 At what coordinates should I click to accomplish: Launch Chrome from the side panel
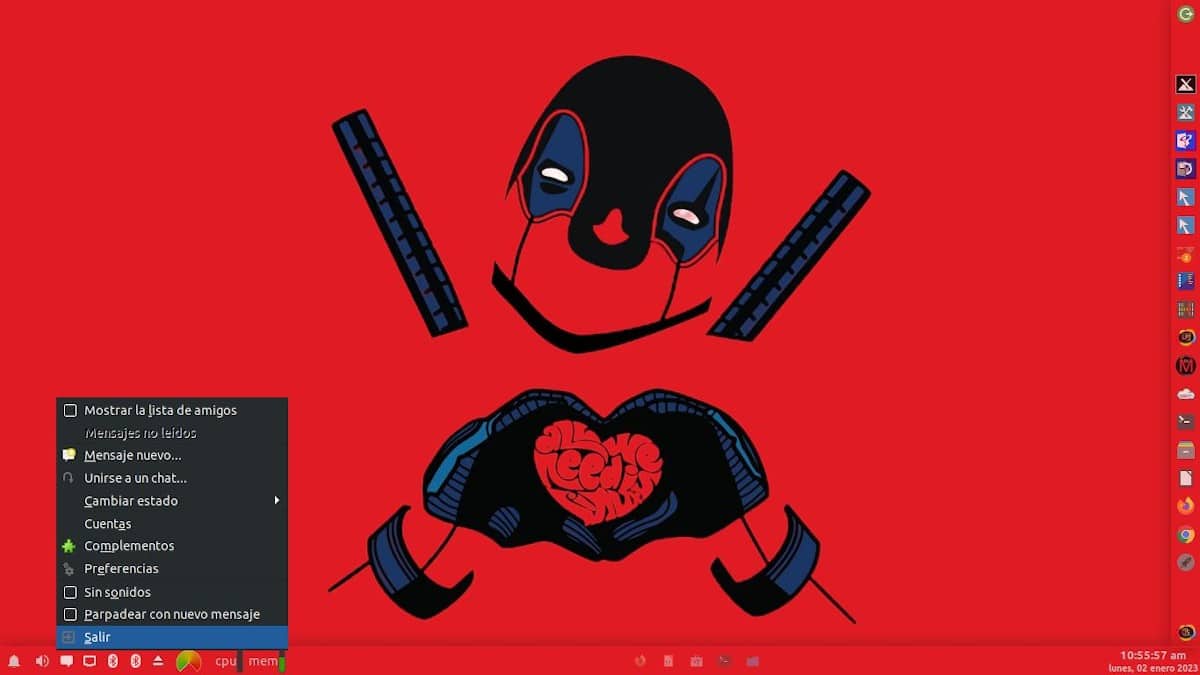click(1186, 534)
